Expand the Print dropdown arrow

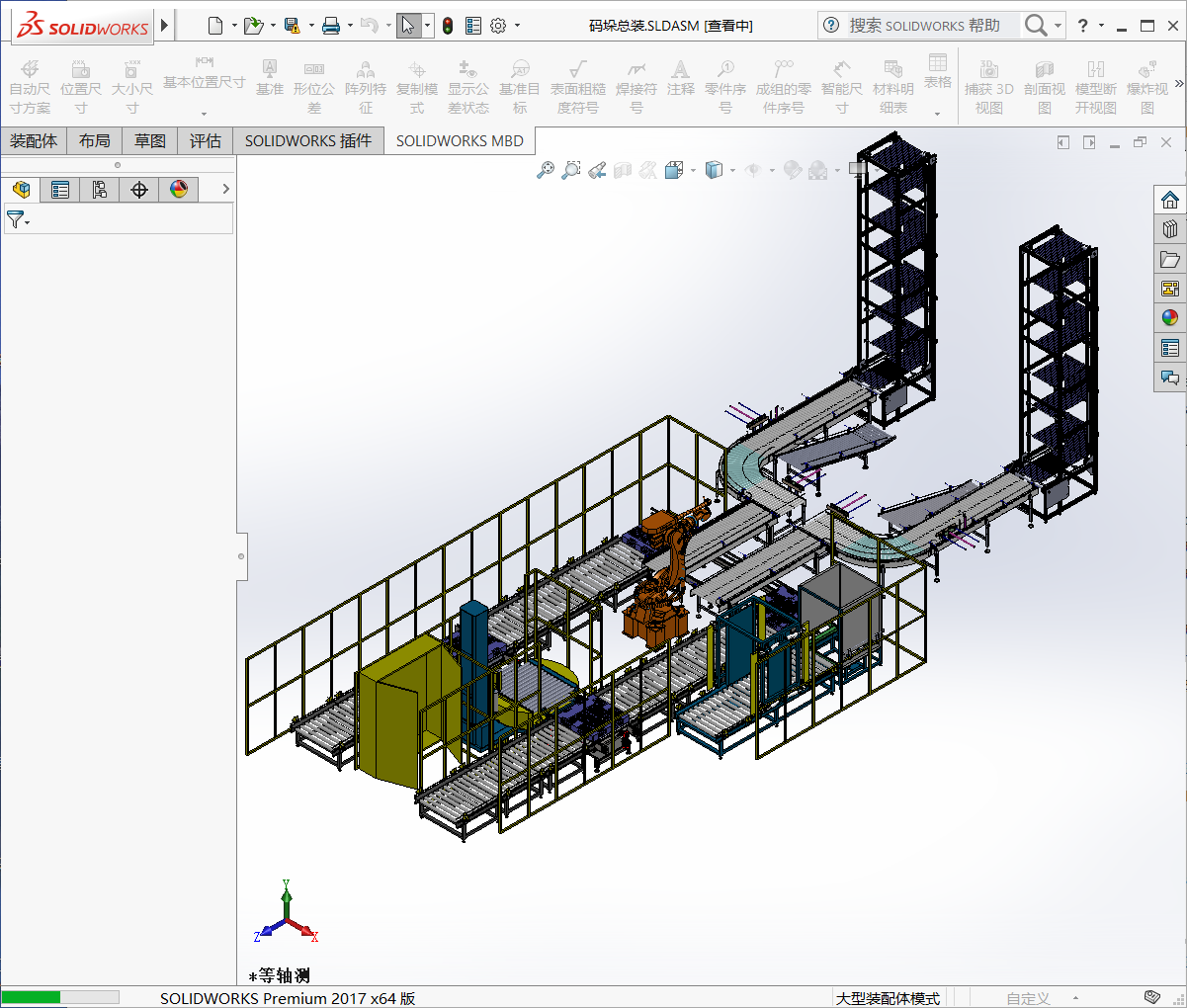350,26
